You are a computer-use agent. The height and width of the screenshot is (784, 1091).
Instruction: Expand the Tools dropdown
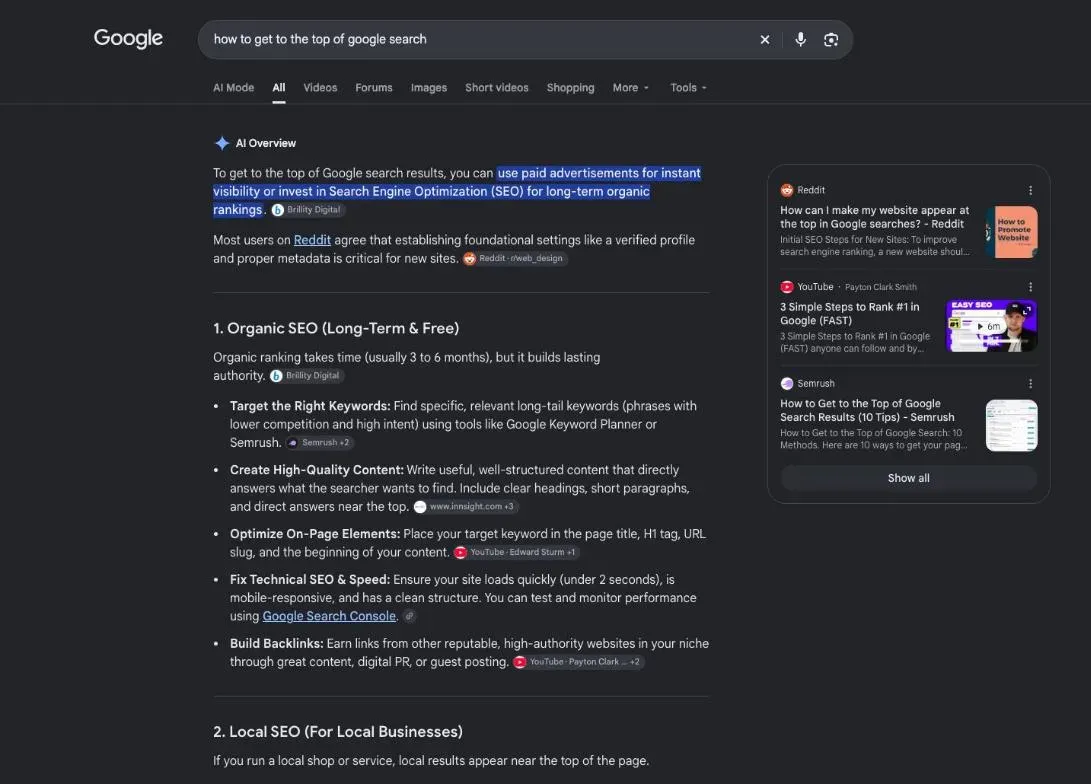[x=688, y=88]
